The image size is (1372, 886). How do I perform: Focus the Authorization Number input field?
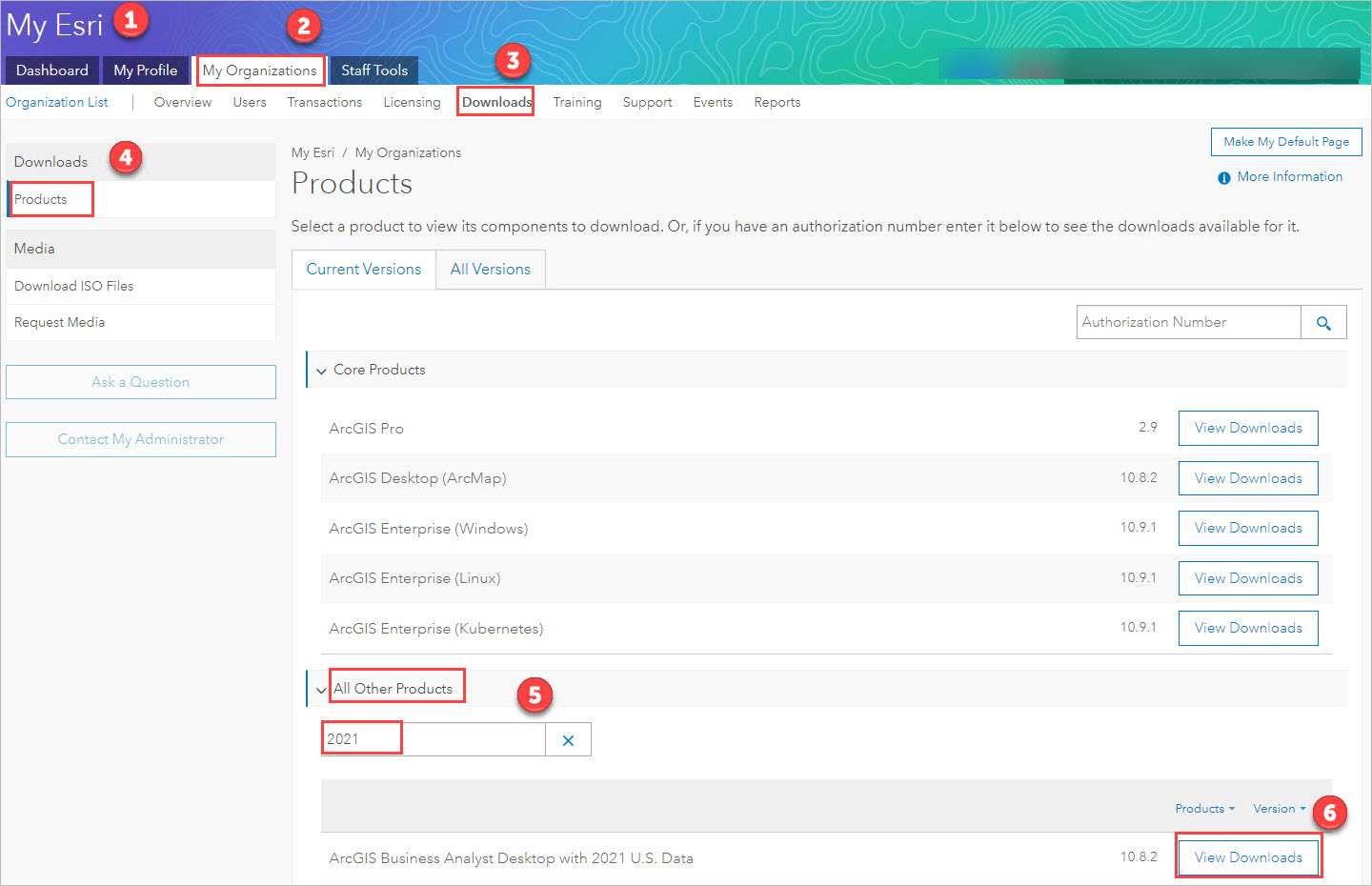click(1189, 322)
